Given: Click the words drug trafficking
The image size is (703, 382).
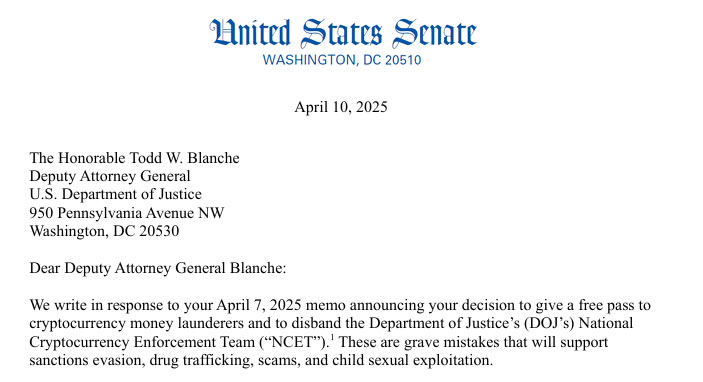Looking at the screenshot, I should 200,360.
